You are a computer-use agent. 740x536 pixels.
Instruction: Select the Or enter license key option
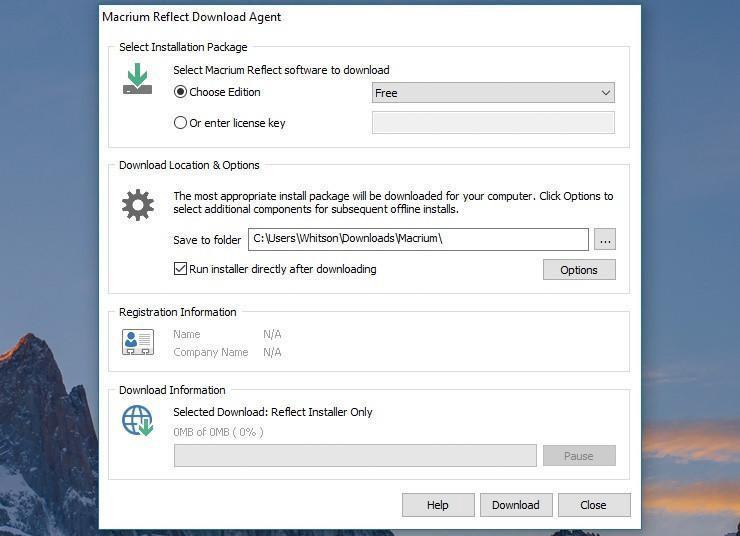(180, 123)
